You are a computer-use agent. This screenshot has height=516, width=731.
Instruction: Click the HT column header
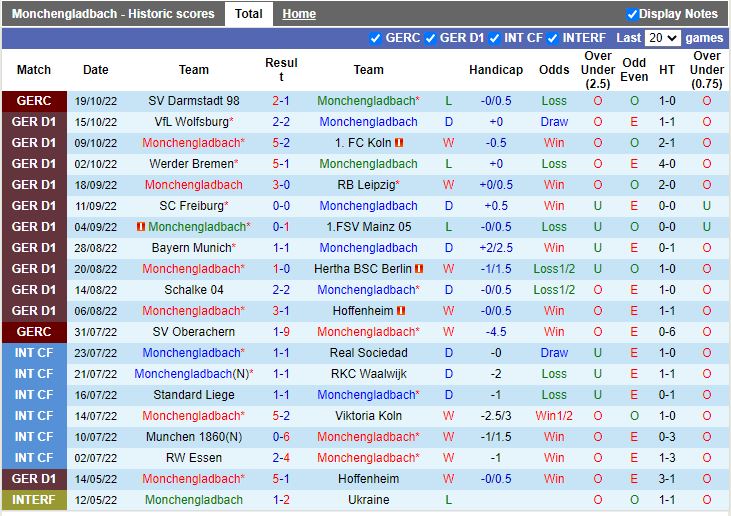pos(667,70)
